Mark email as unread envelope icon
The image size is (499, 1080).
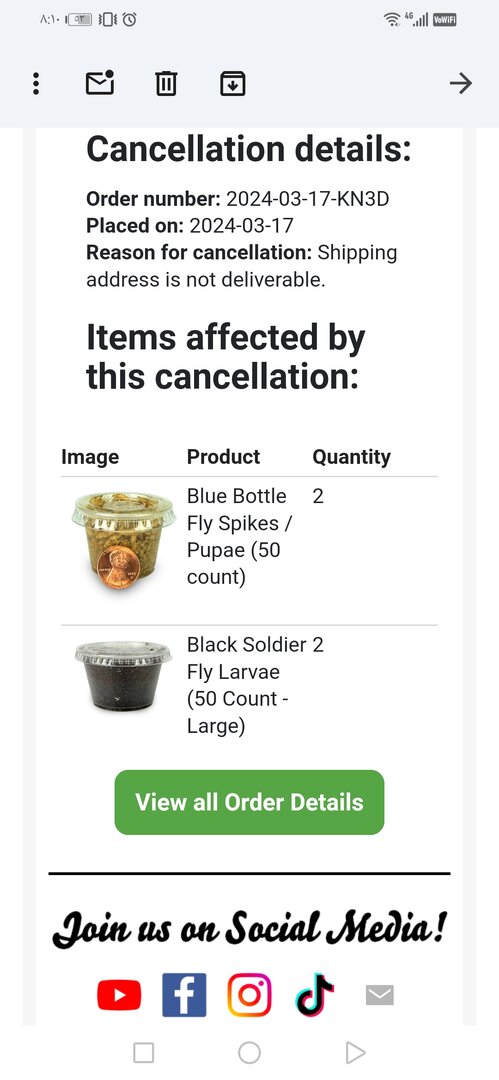(x=100, y=83)
